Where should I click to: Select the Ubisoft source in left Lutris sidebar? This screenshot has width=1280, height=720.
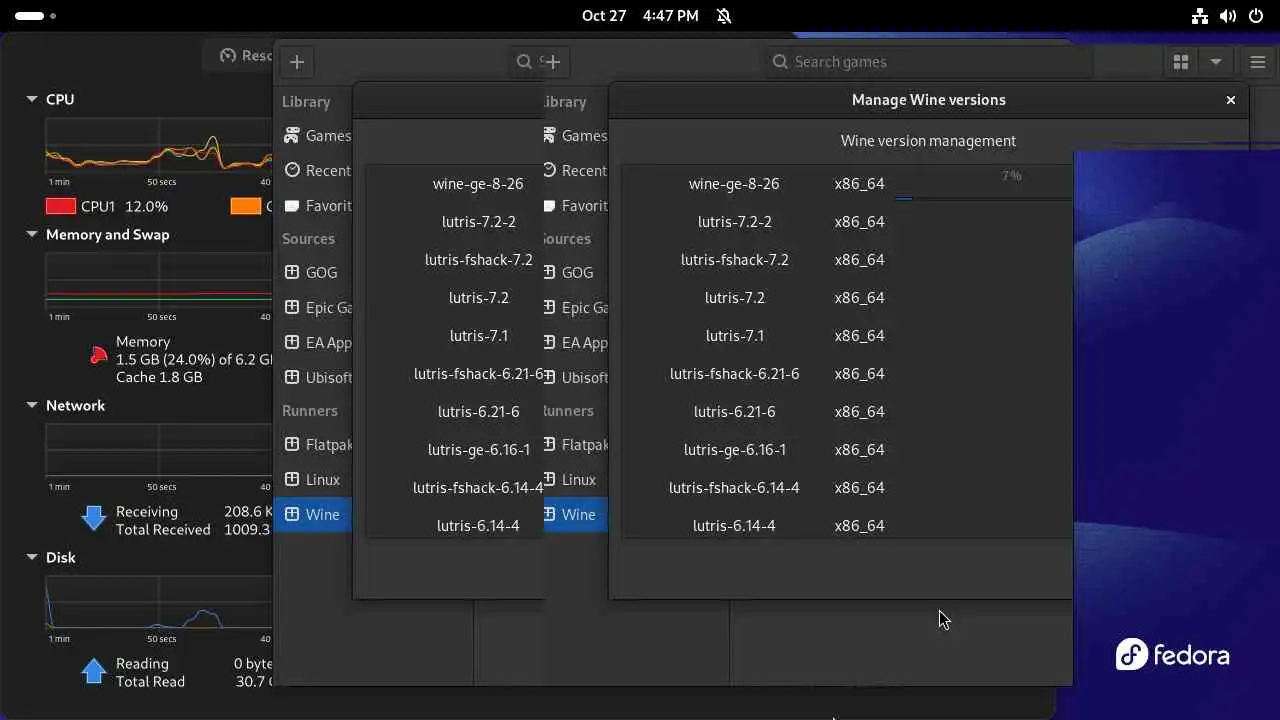point(313,377)
